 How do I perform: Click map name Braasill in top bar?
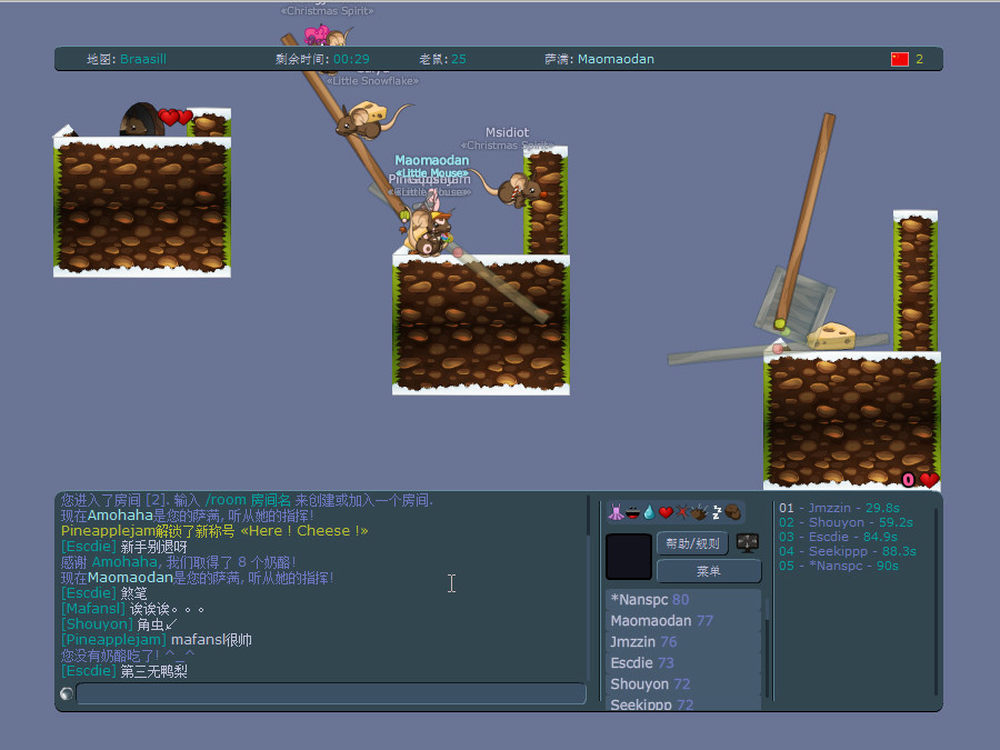pyautogui.click(x=143, y=59)
